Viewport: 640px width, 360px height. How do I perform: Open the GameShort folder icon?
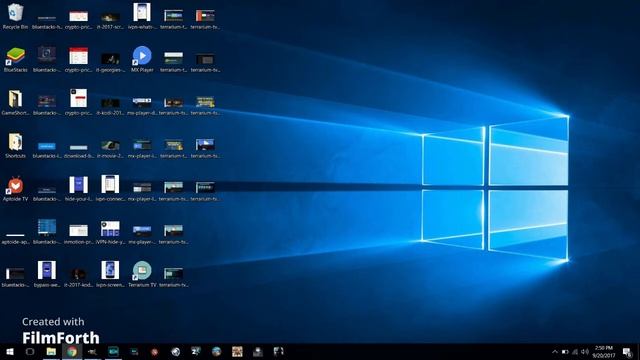(16, 102)
